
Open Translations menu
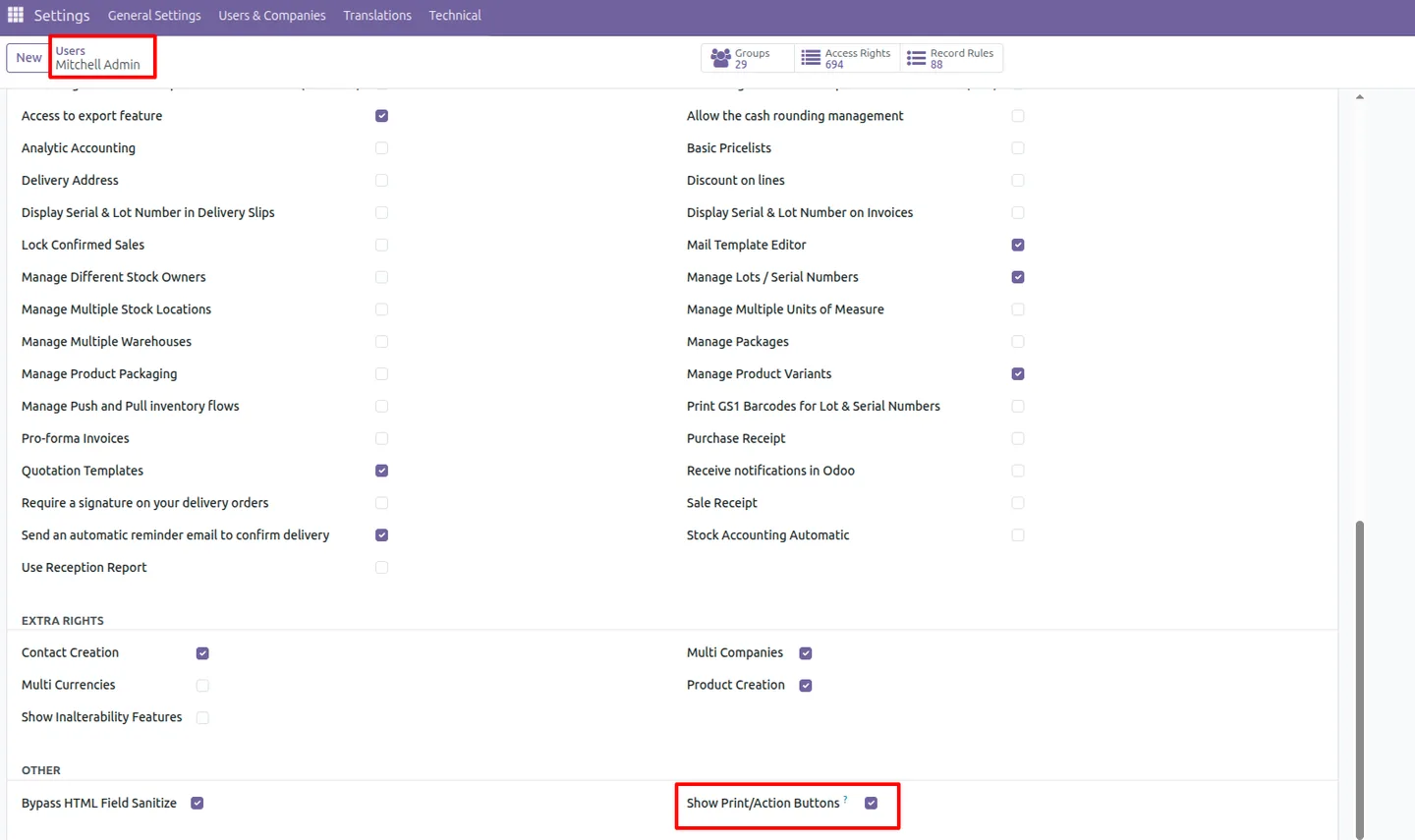tap(377, 16)
